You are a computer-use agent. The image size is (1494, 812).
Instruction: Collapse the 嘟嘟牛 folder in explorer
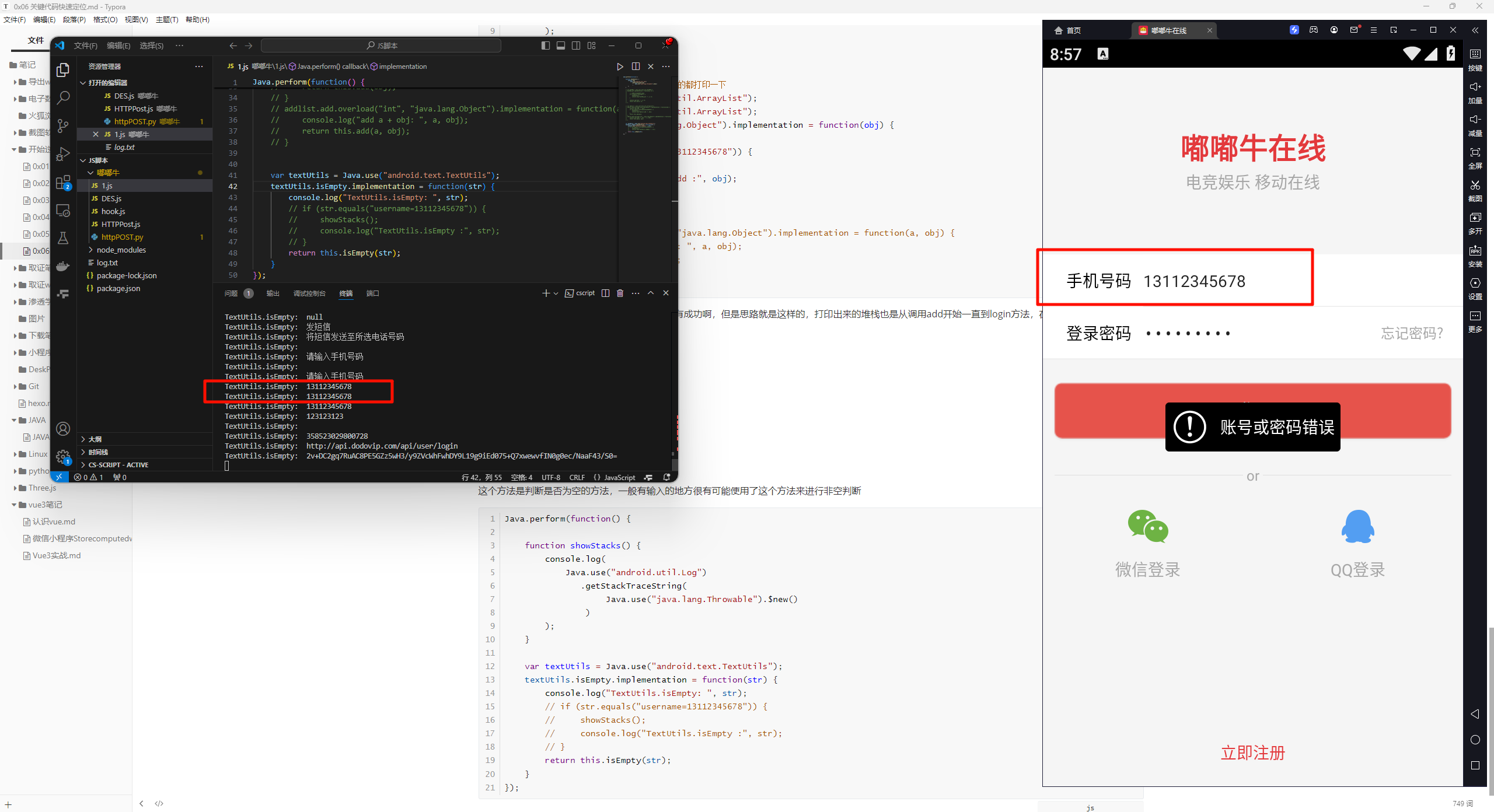pos(90,173)
